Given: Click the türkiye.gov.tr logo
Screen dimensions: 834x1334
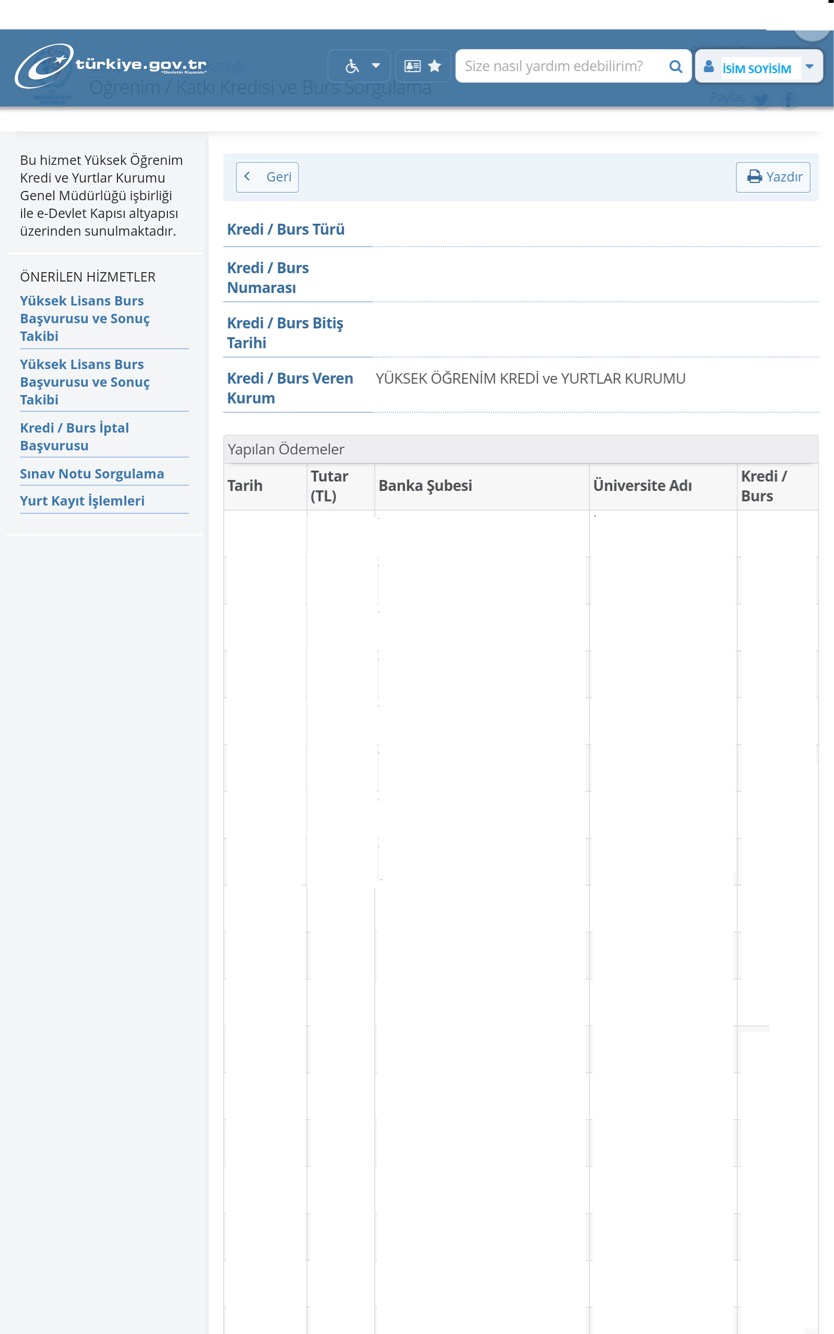Looking at the screenshot, I should click(x=110, y=66).
